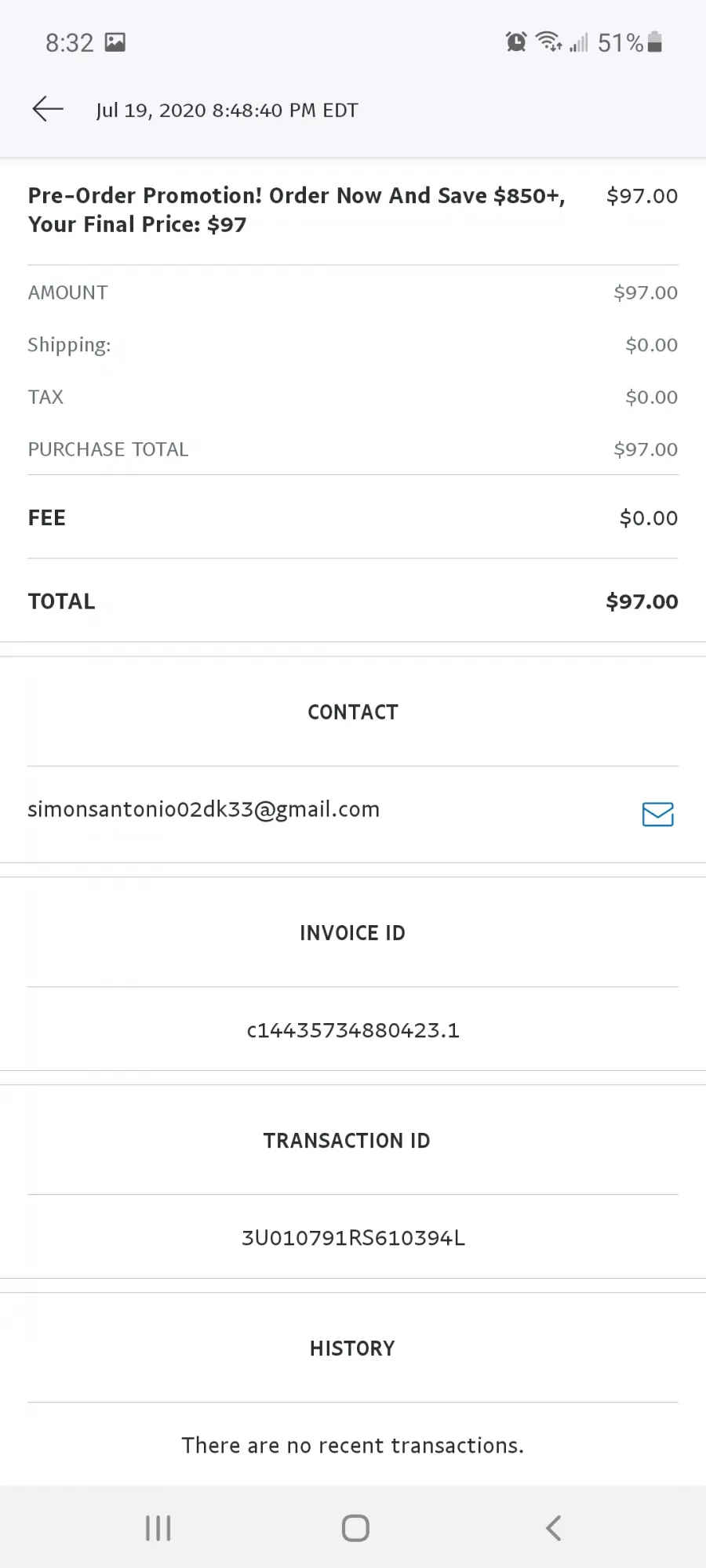
Task: Tap the battery indicator icon
Action: click(655, 42)
